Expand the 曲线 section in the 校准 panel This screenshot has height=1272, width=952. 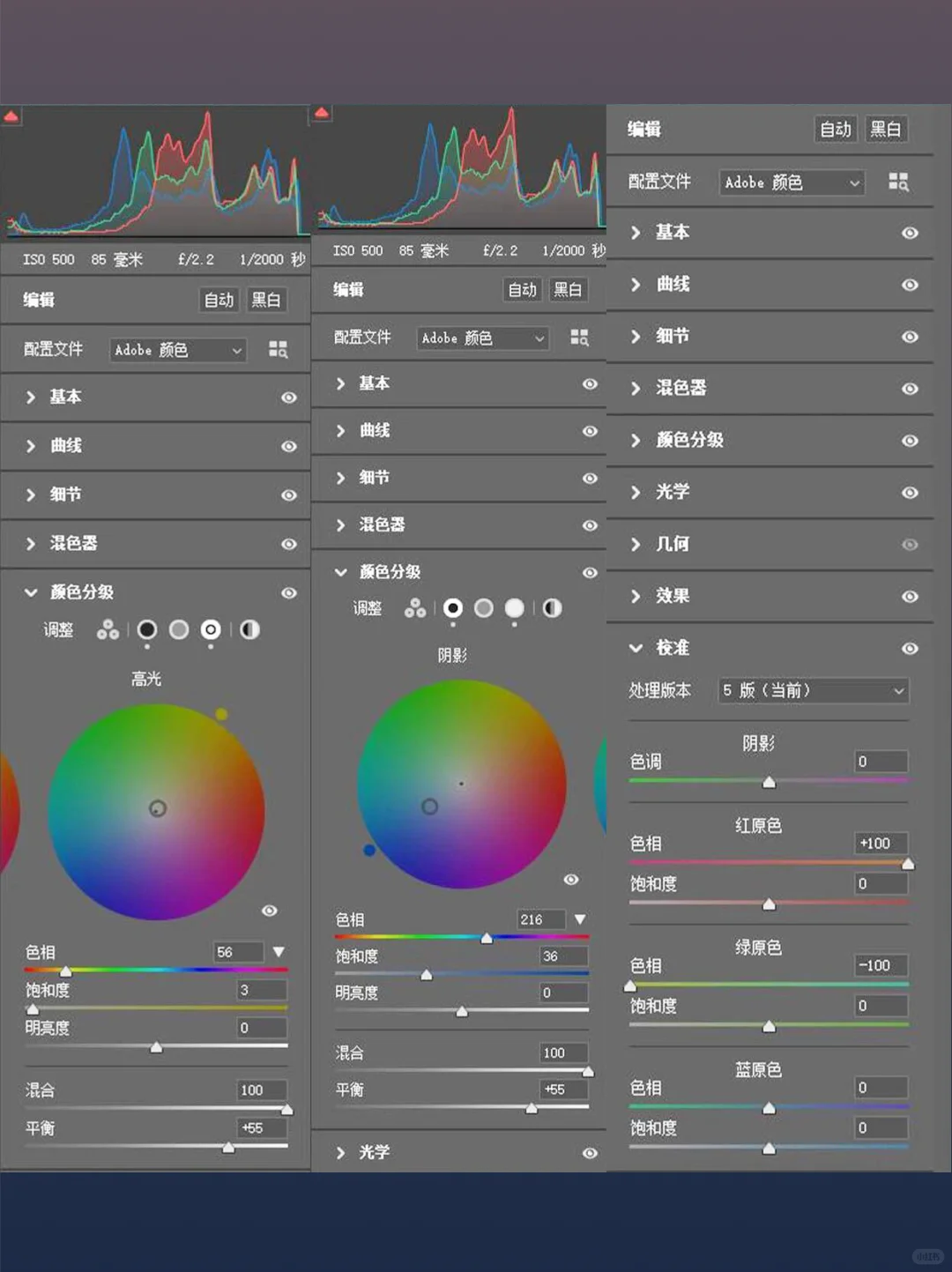point(636,284)
